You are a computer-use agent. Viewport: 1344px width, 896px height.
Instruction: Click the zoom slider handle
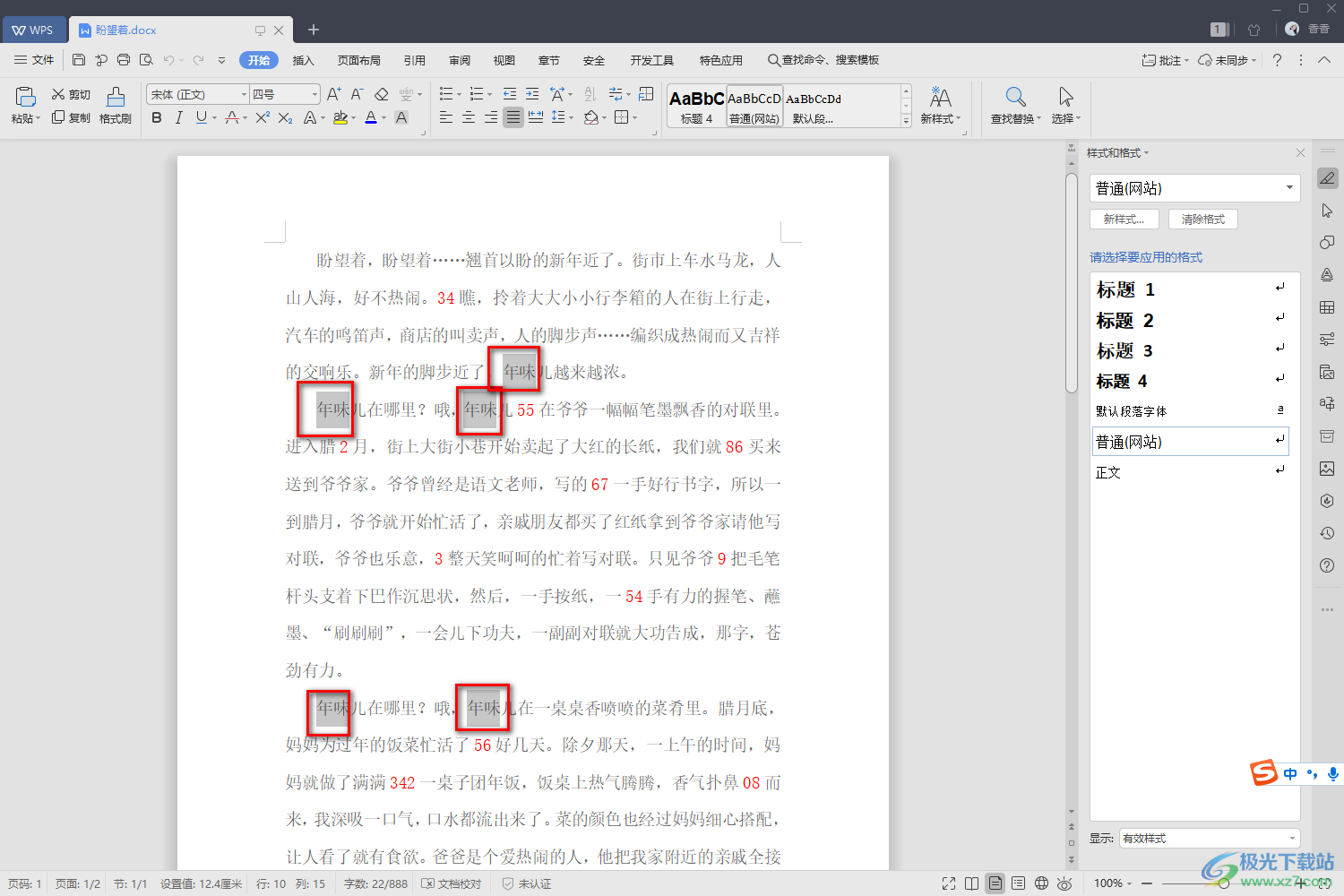1223,883
